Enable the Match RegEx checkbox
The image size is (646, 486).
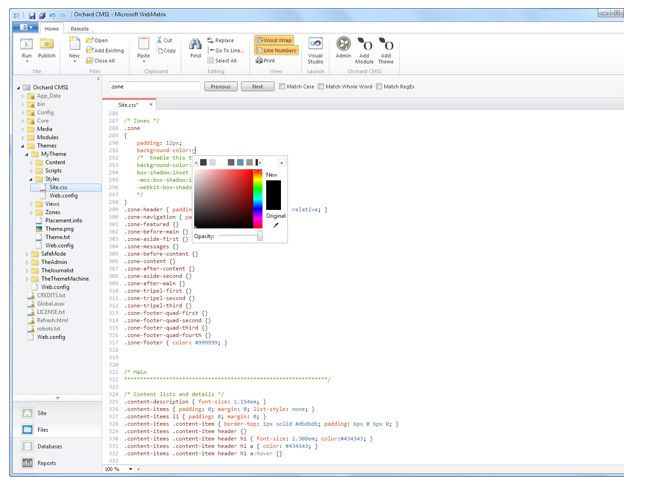tap(379, 86)
